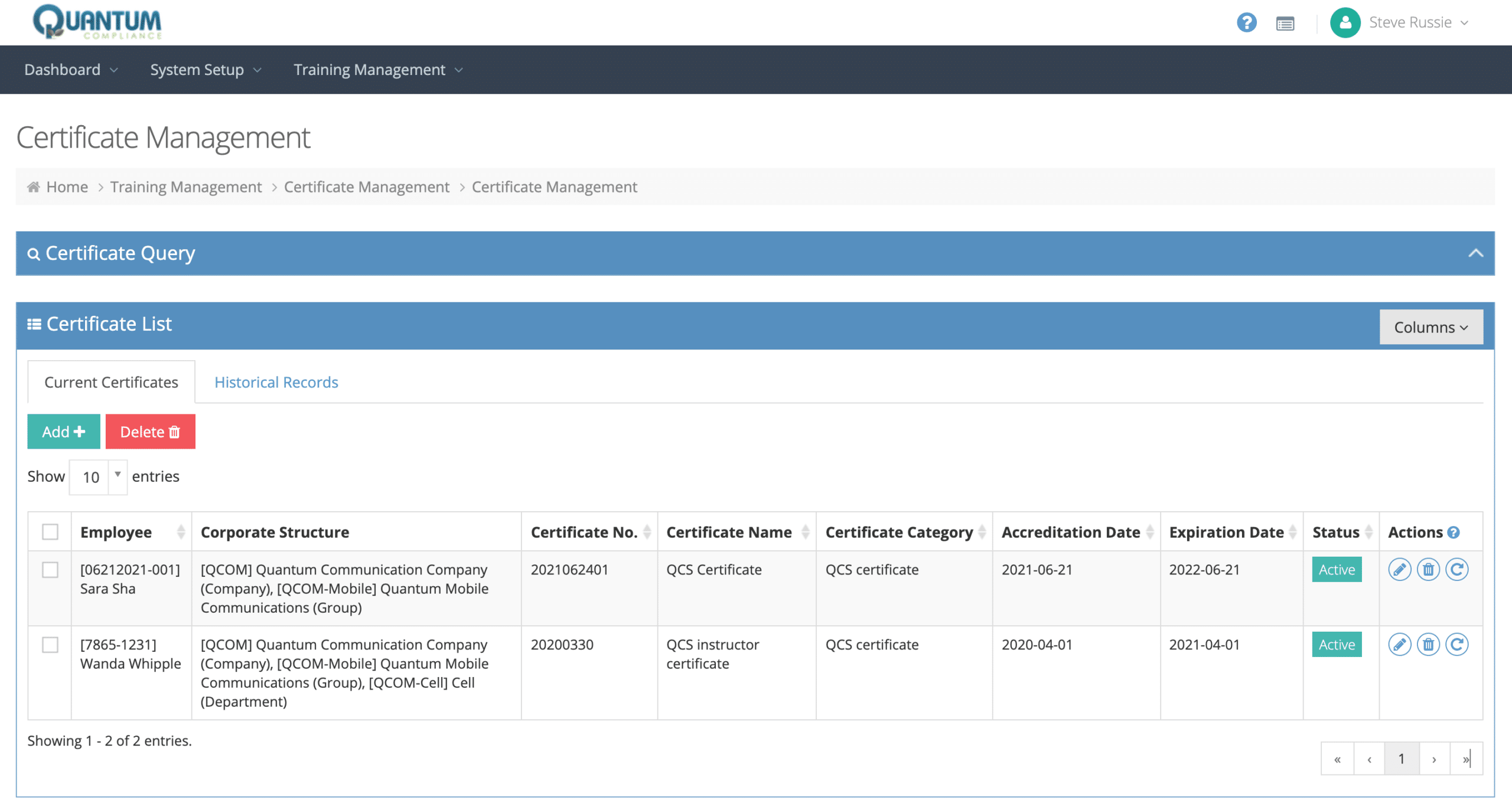Image resolution: width=1512 pixels, height=807 pixels.
Task: Click the Steve Russie avatar icon
Action: (x=1345, y=22)
